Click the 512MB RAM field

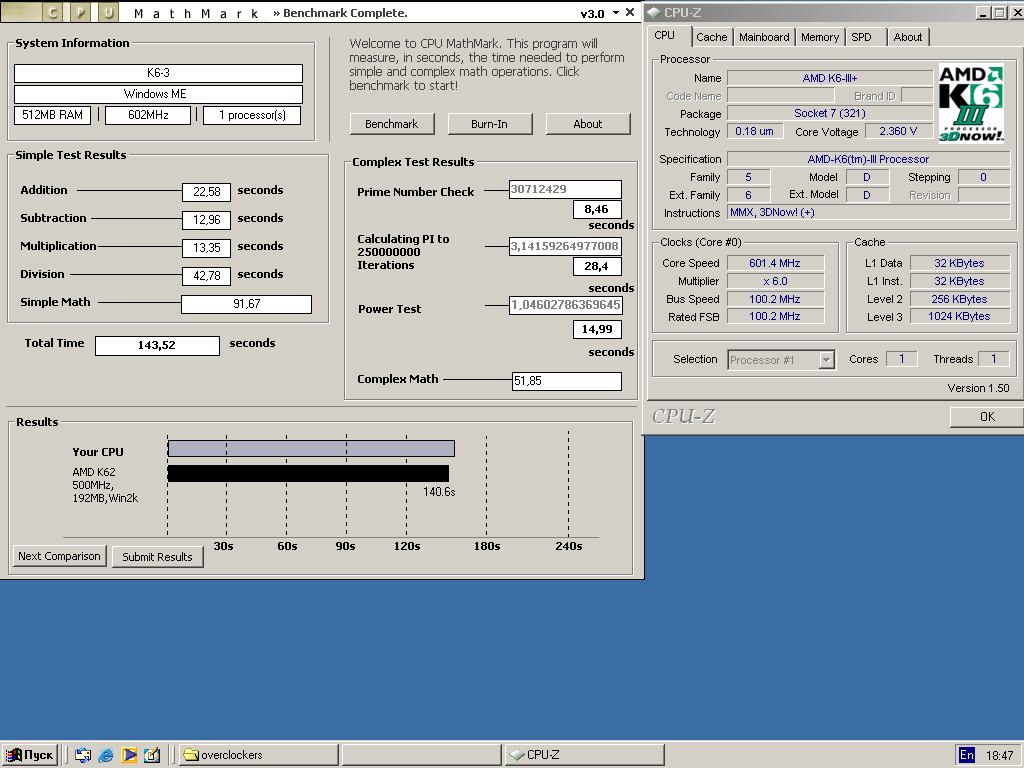52,115
